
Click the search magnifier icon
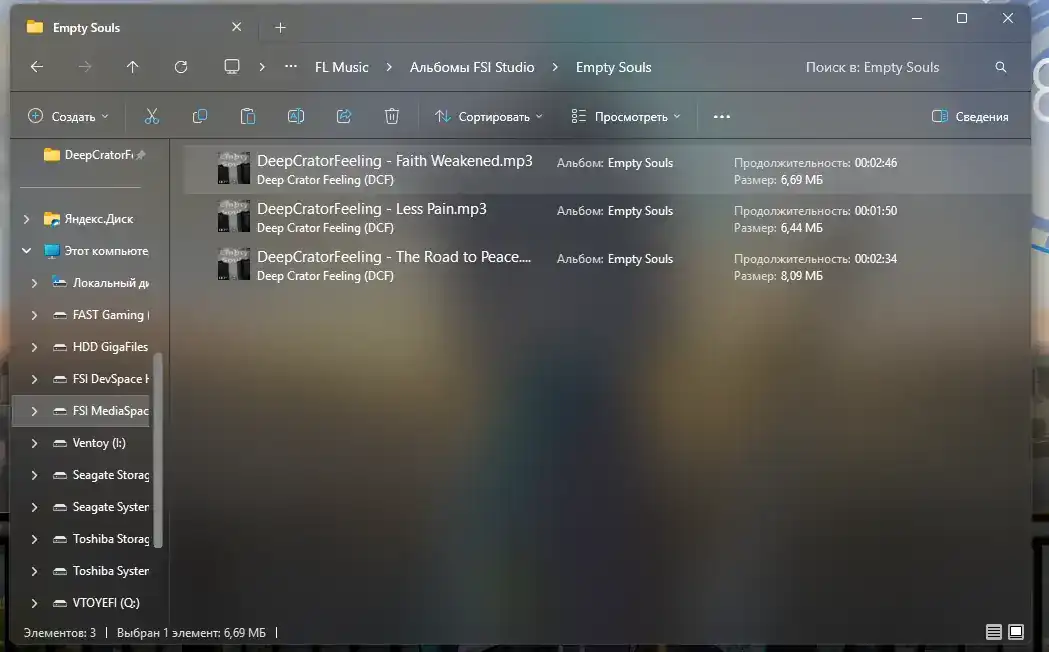click(x=1001, y=67)
